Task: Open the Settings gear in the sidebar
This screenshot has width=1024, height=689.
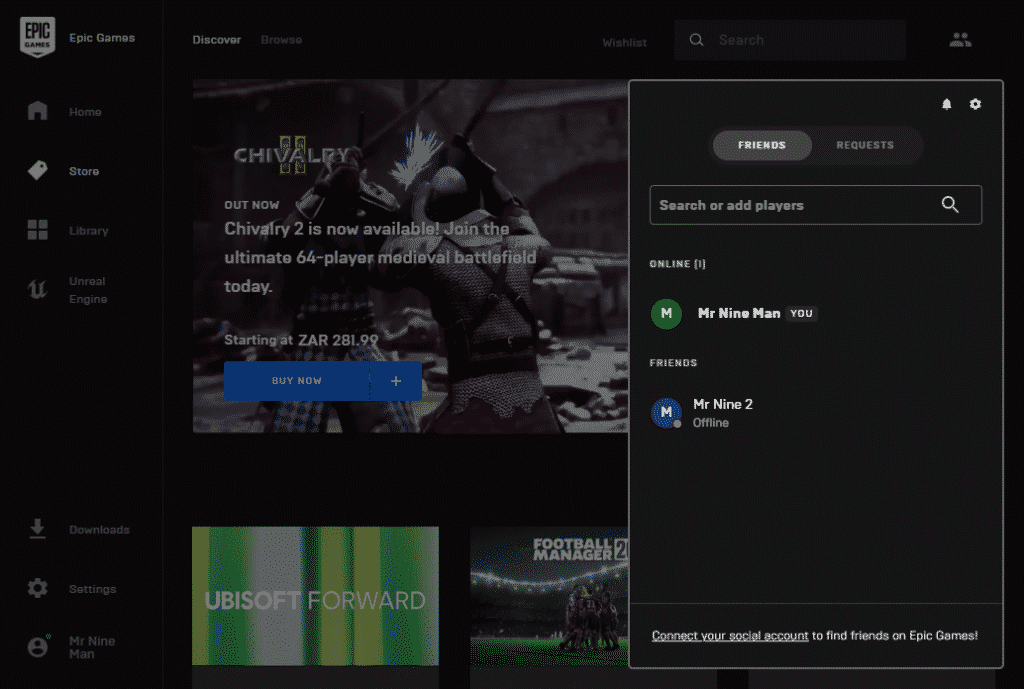Action: click(x=37, y=588)
